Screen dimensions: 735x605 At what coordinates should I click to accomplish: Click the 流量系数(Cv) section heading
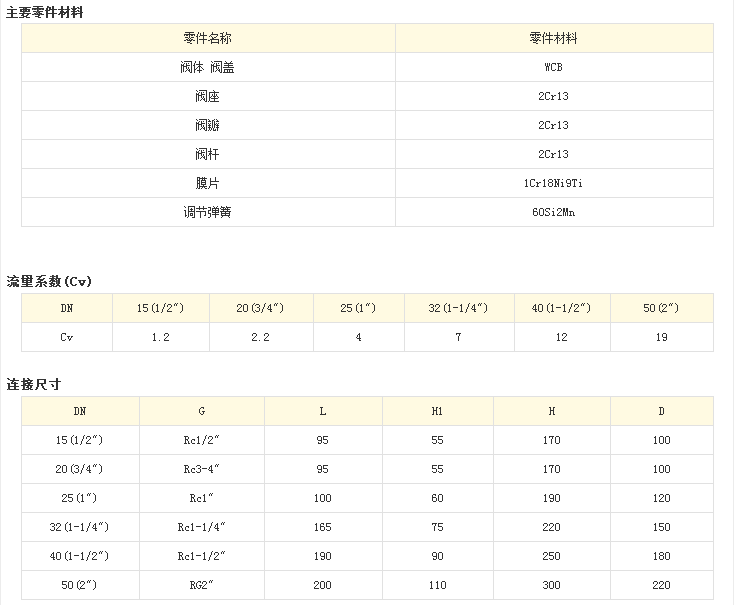tap(49, 281)
